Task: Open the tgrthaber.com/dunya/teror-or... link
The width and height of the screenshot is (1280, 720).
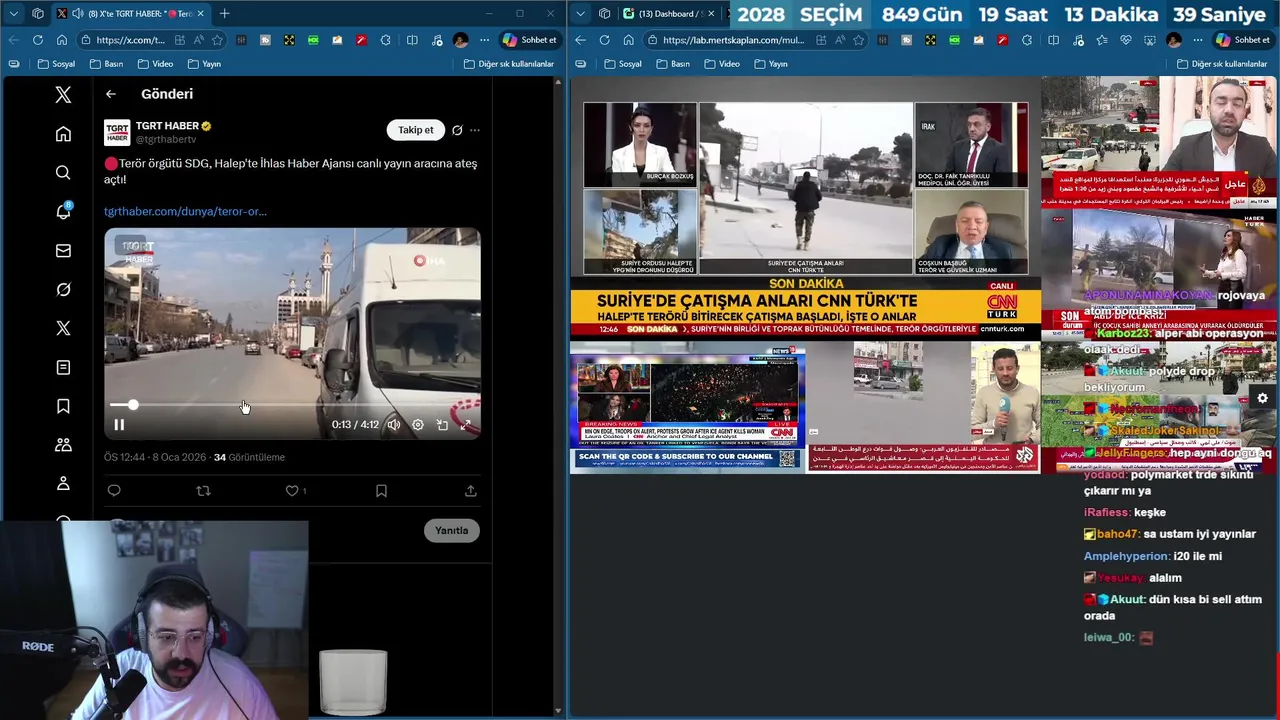Action: pyautogui.click(x=185, y=212)
